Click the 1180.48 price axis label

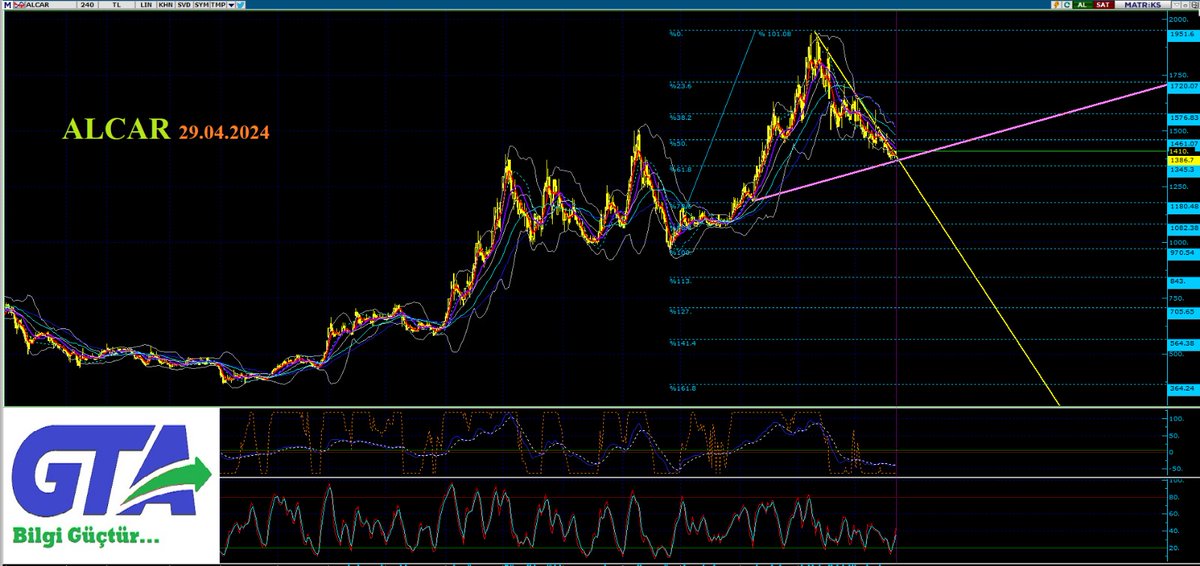coord(1183,206)
